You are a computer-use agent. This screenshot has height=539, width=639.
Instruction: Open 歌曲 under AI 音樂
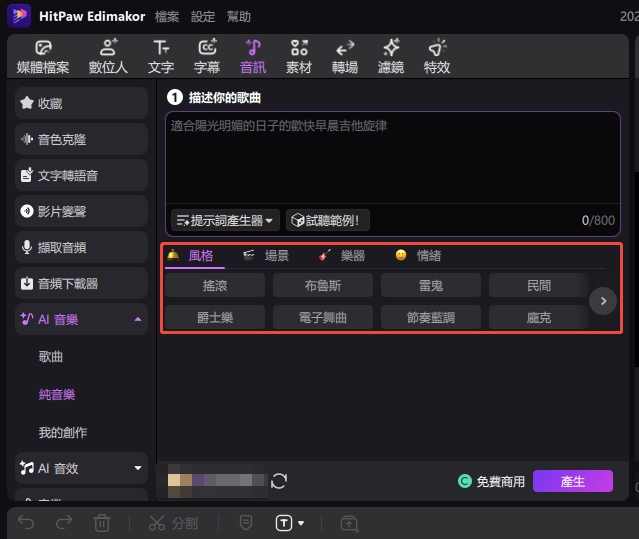[51, 357]
